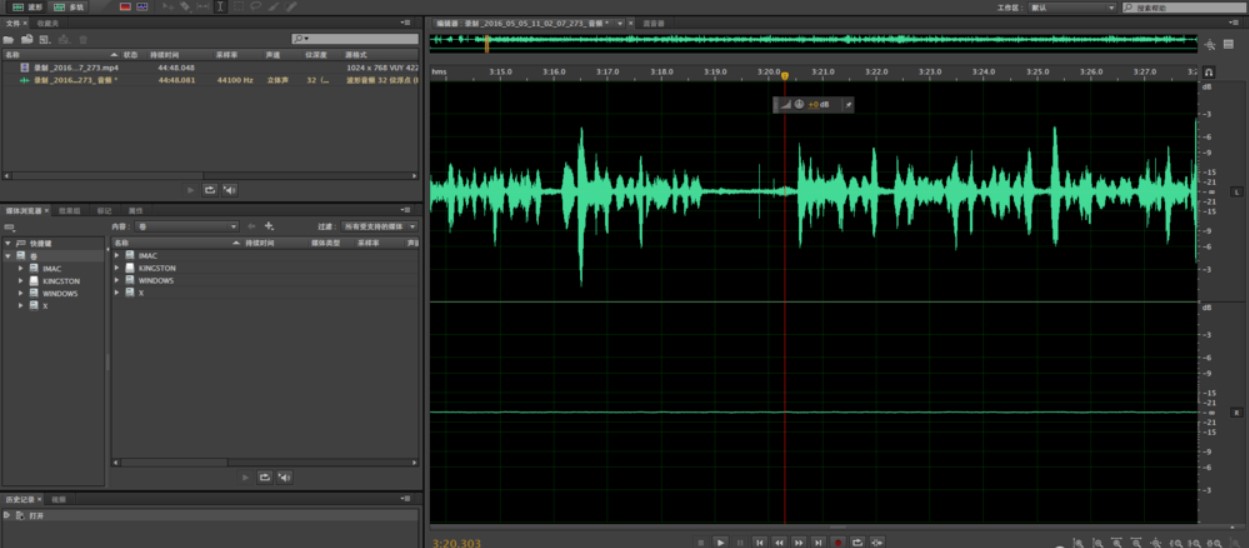The image size is (1249, 548).
Task: Toggle loop playback in the transport bar
Action: tap(858, 542)
